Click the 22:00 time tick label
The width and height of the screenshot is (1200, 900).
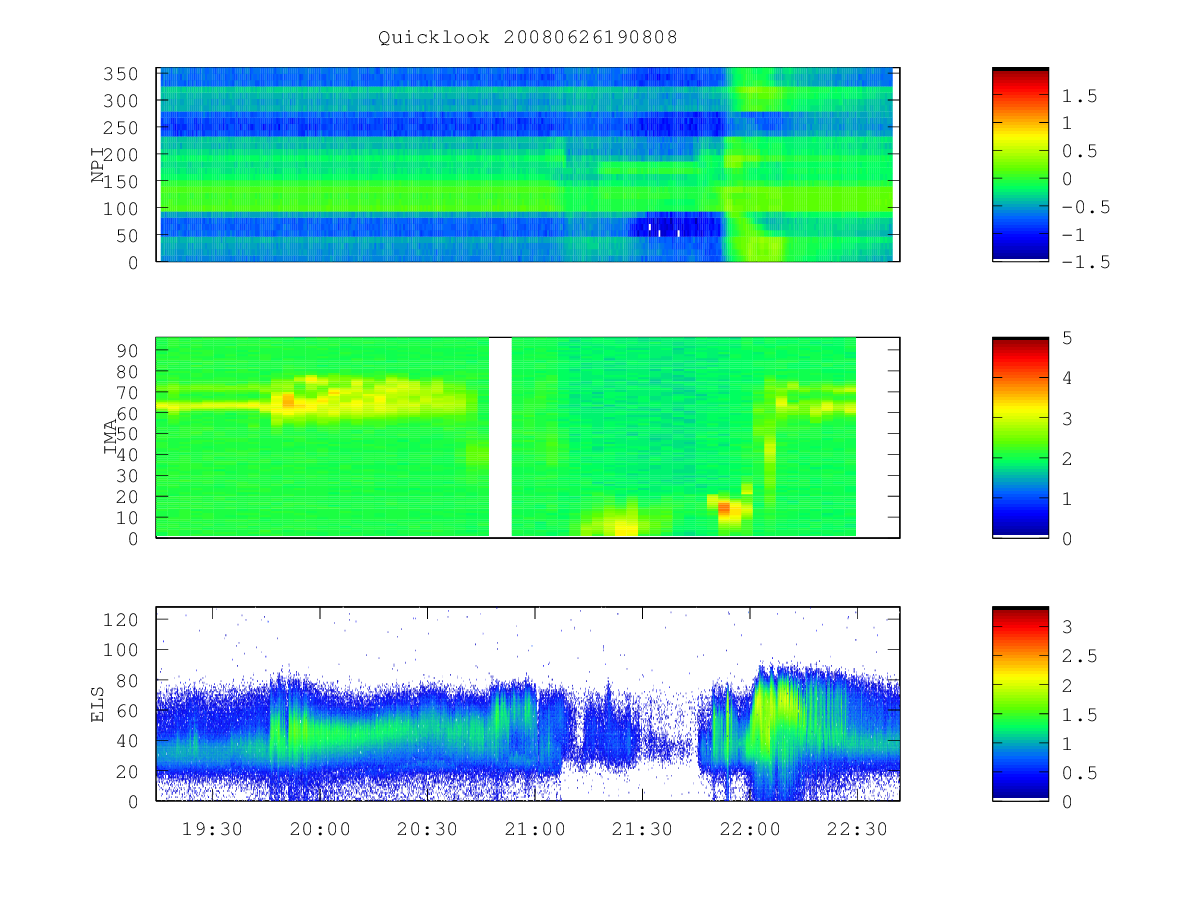pyautogui.click(x=750, y=829)
